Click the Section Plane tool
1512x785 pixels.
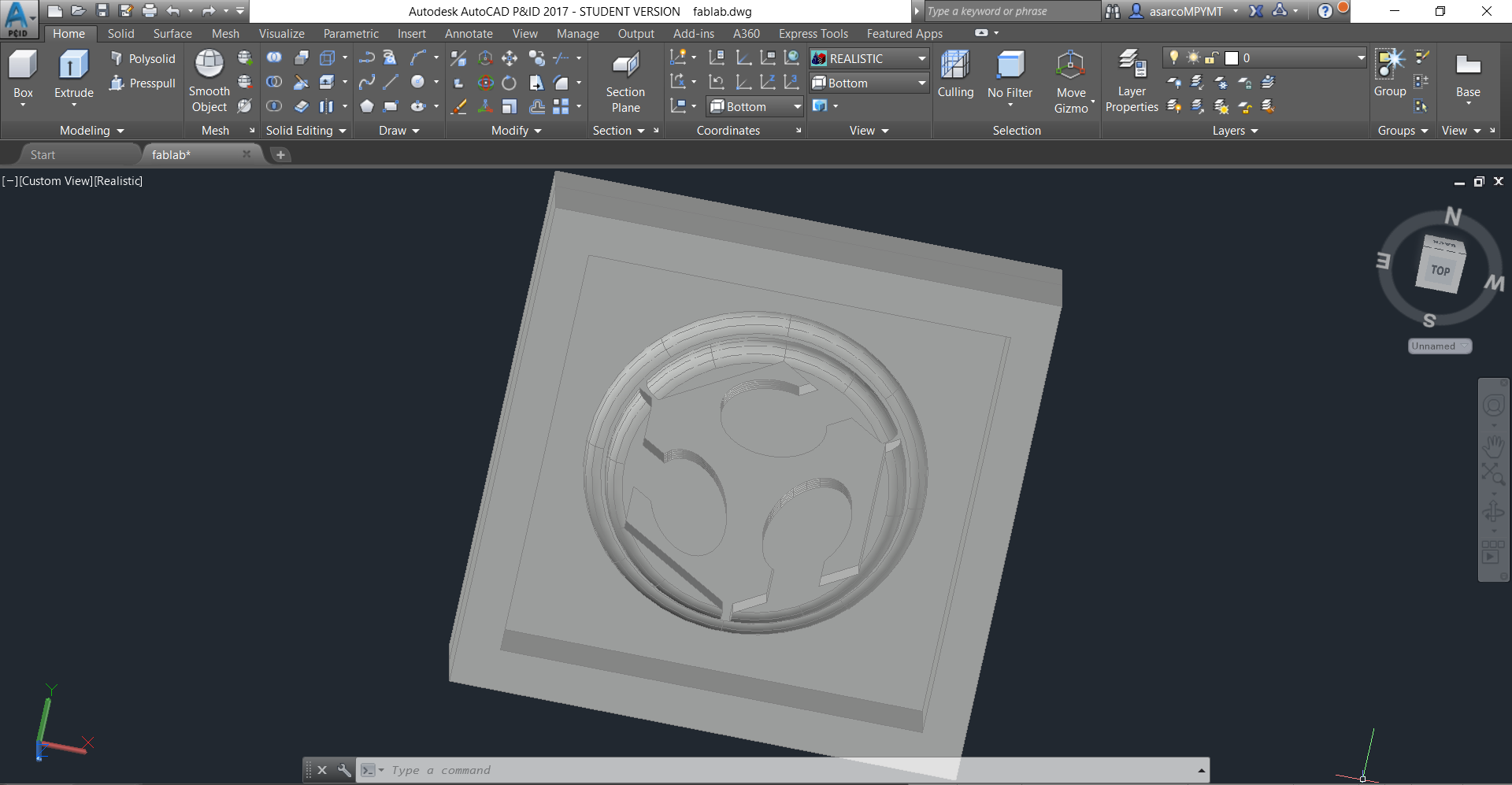[625, 82]
